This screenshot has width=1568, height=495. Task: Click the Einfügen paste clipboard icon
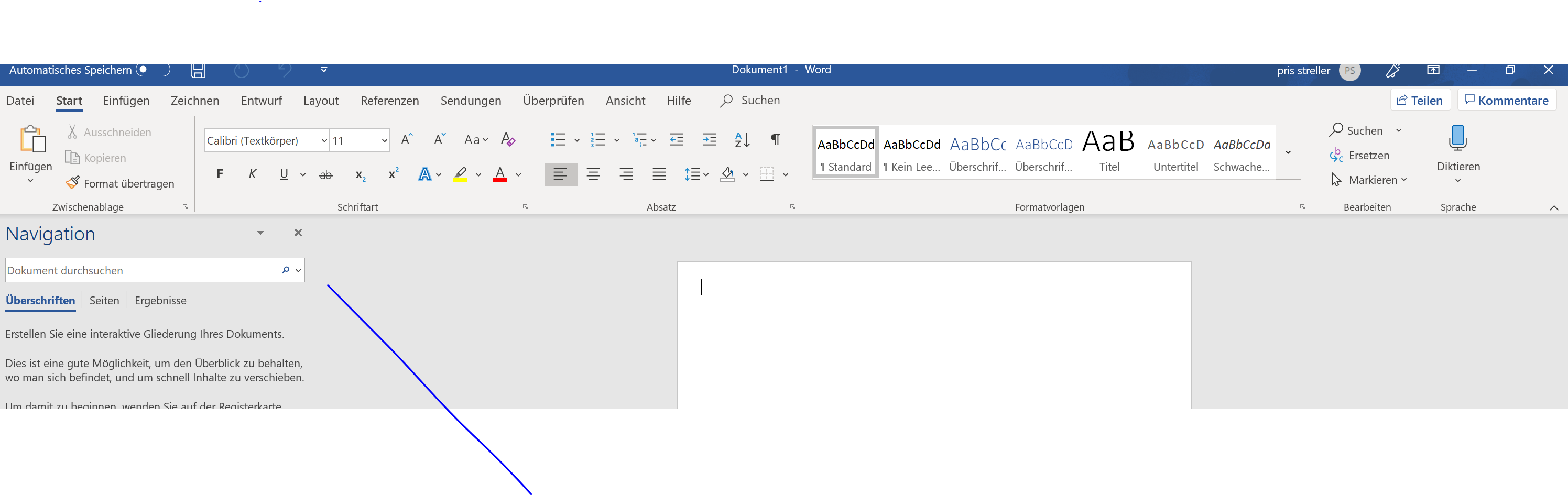click(32, 139)
